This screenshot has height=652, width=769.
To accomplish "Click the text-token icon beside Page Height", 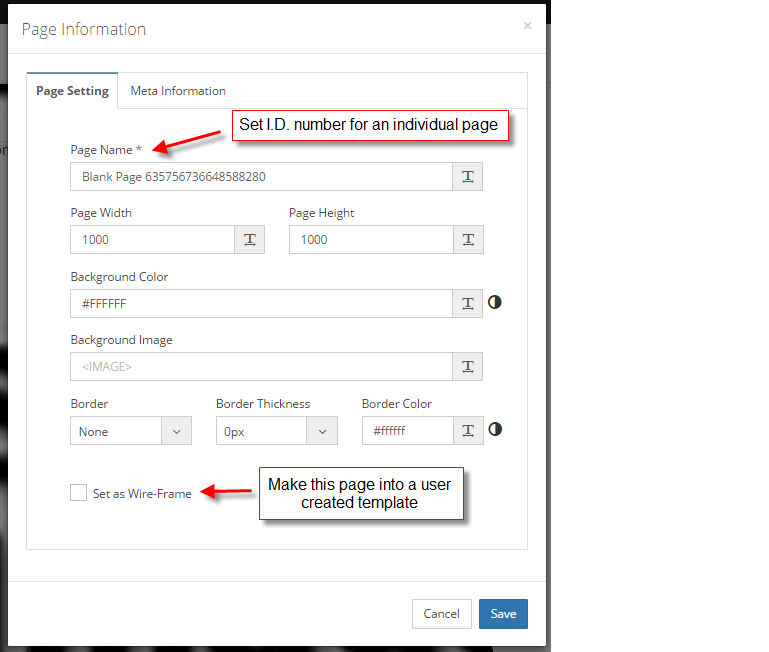I will point(468,240).
